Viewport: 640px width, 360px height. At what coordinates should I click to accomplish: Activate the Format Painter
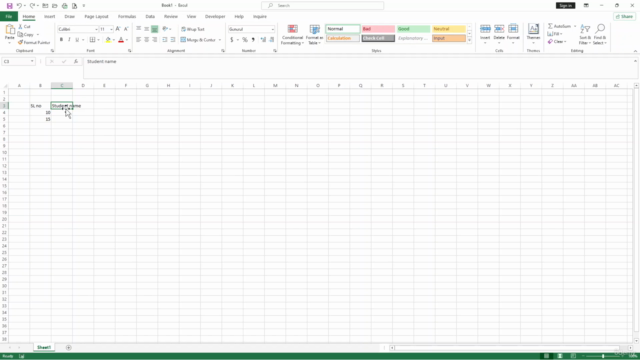(x=34, y=42)
